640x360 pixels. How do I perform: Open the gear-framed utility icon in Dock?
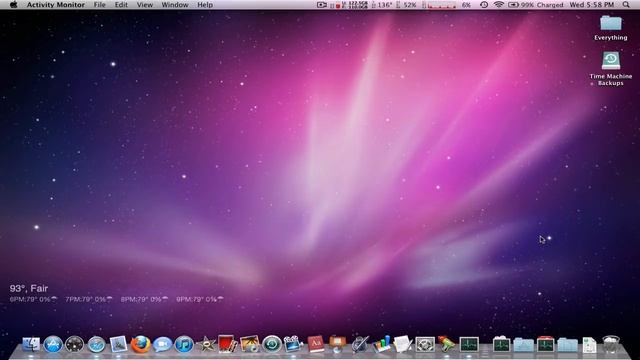point(425,345)
